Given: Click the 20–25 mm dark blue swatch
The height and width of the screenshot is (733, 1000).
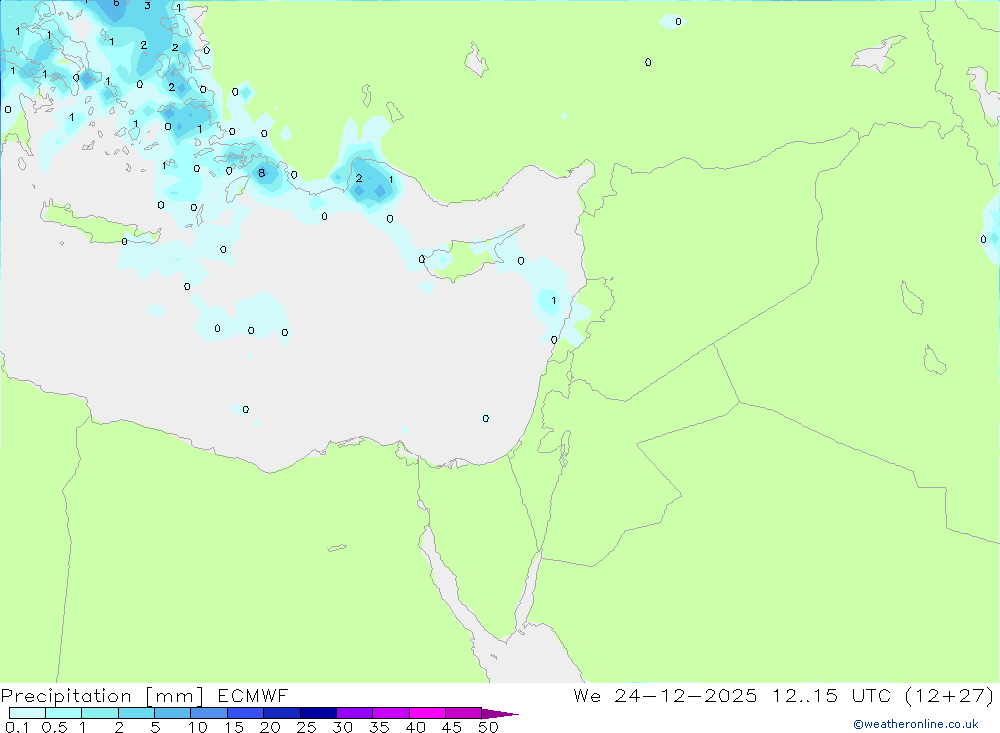Looking at the screenshot, I should point(282,713).
